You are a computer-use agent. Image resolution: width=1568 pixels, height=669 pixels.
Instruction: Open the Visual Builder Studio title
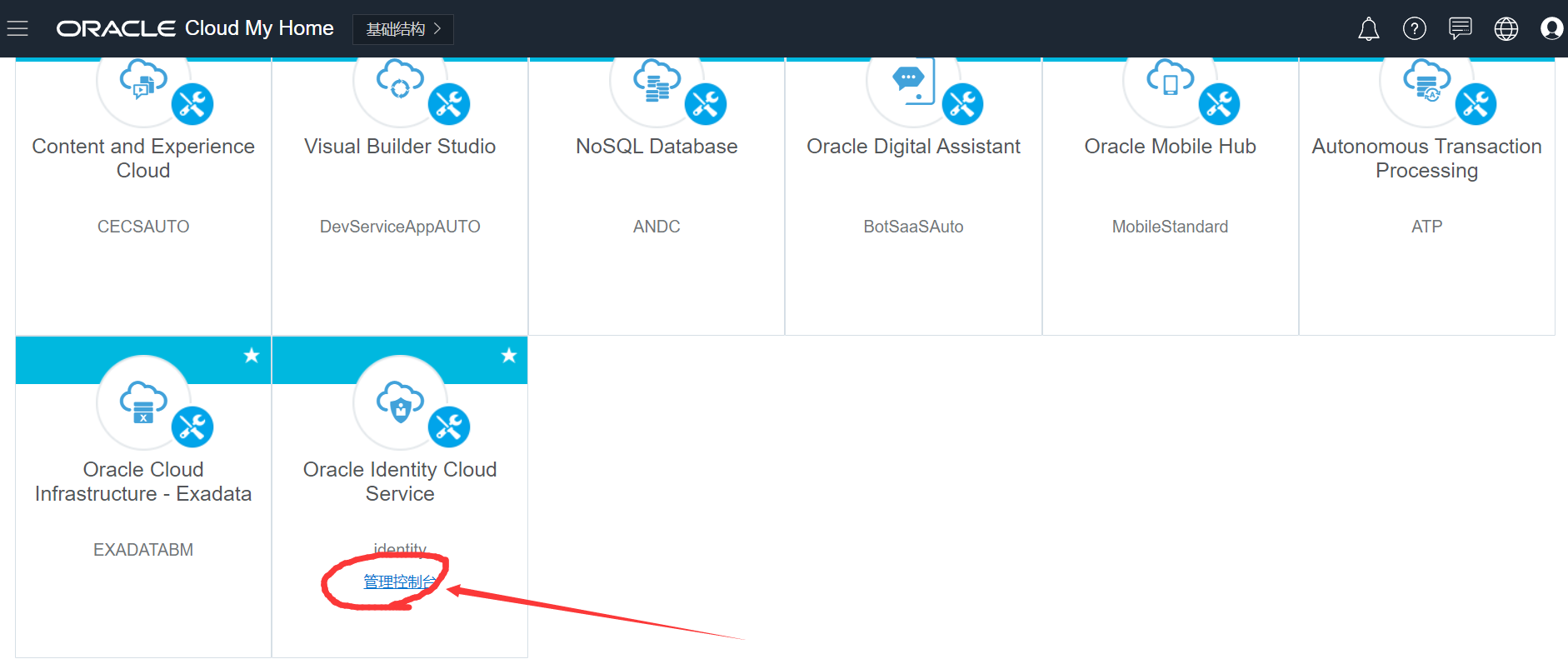point(400,147)
